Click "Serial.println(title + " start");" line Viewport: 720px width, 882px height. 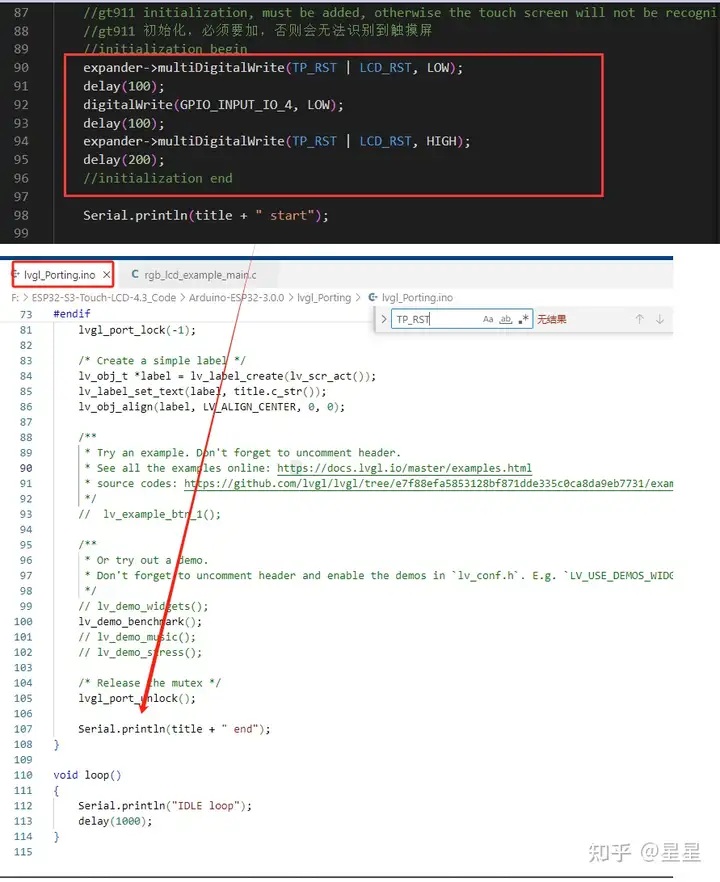pyautogui.click(x=206, y=215)
